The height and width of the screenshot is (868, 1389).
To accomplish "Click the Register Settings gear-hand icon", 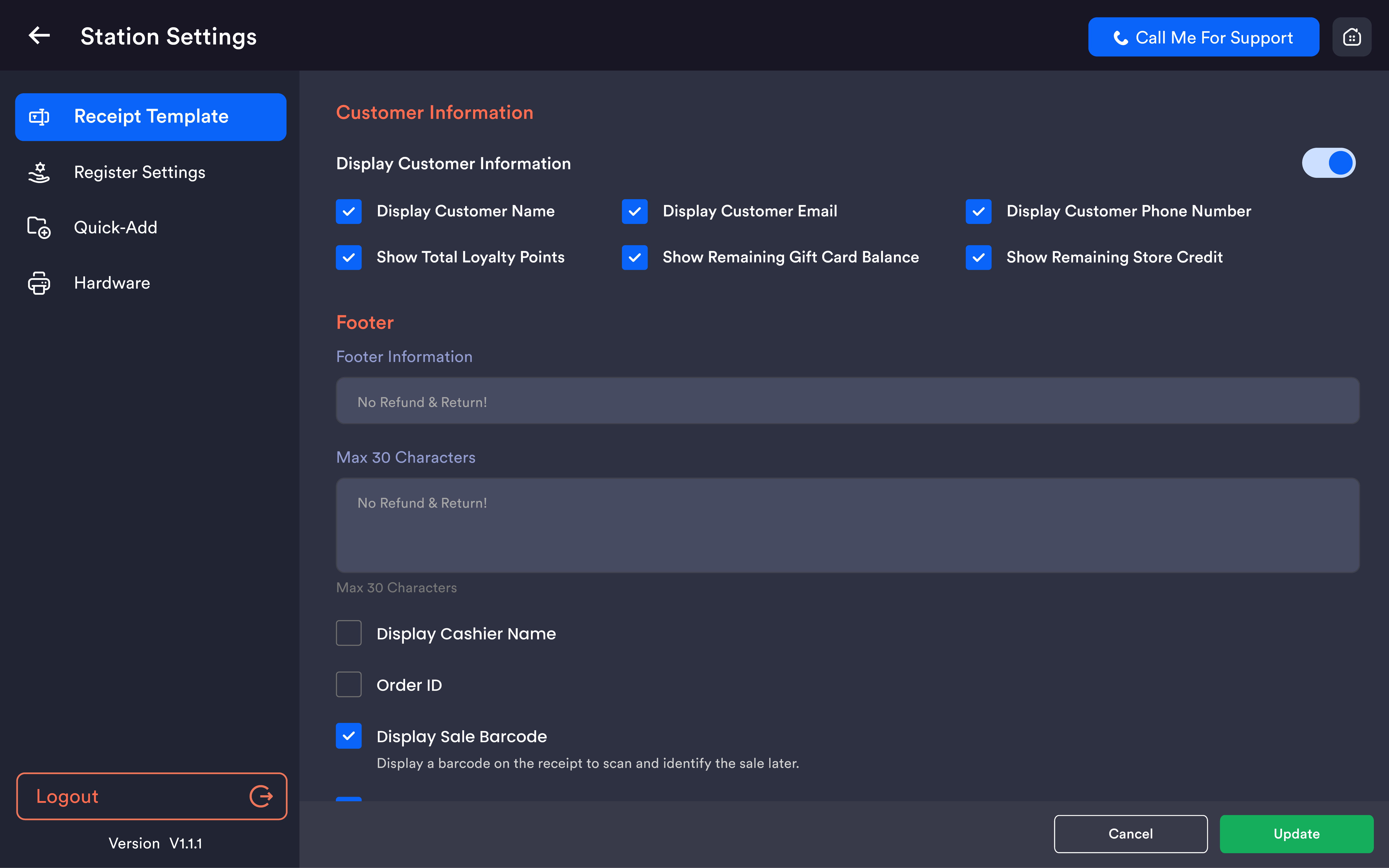I will point(39,172).
